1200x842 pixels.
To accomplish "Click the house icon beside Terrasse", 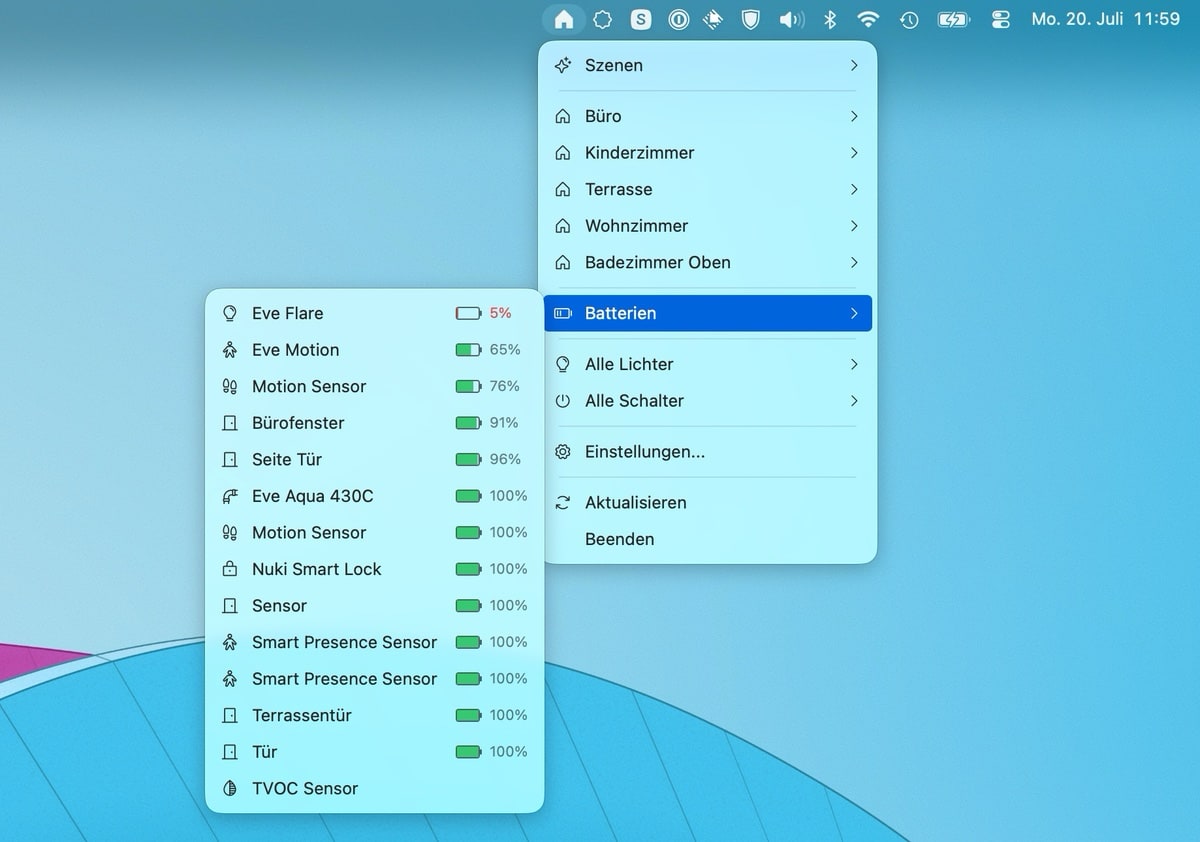I will click(563, 189).
